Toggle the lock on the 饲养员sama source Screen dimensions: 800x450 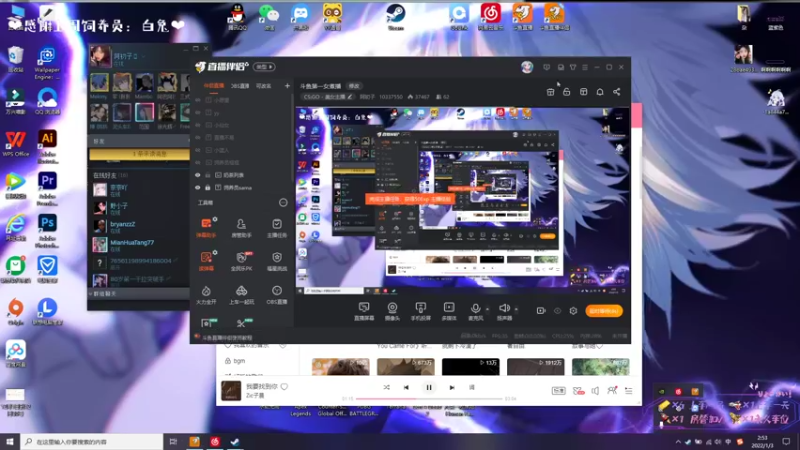[208, 188]
